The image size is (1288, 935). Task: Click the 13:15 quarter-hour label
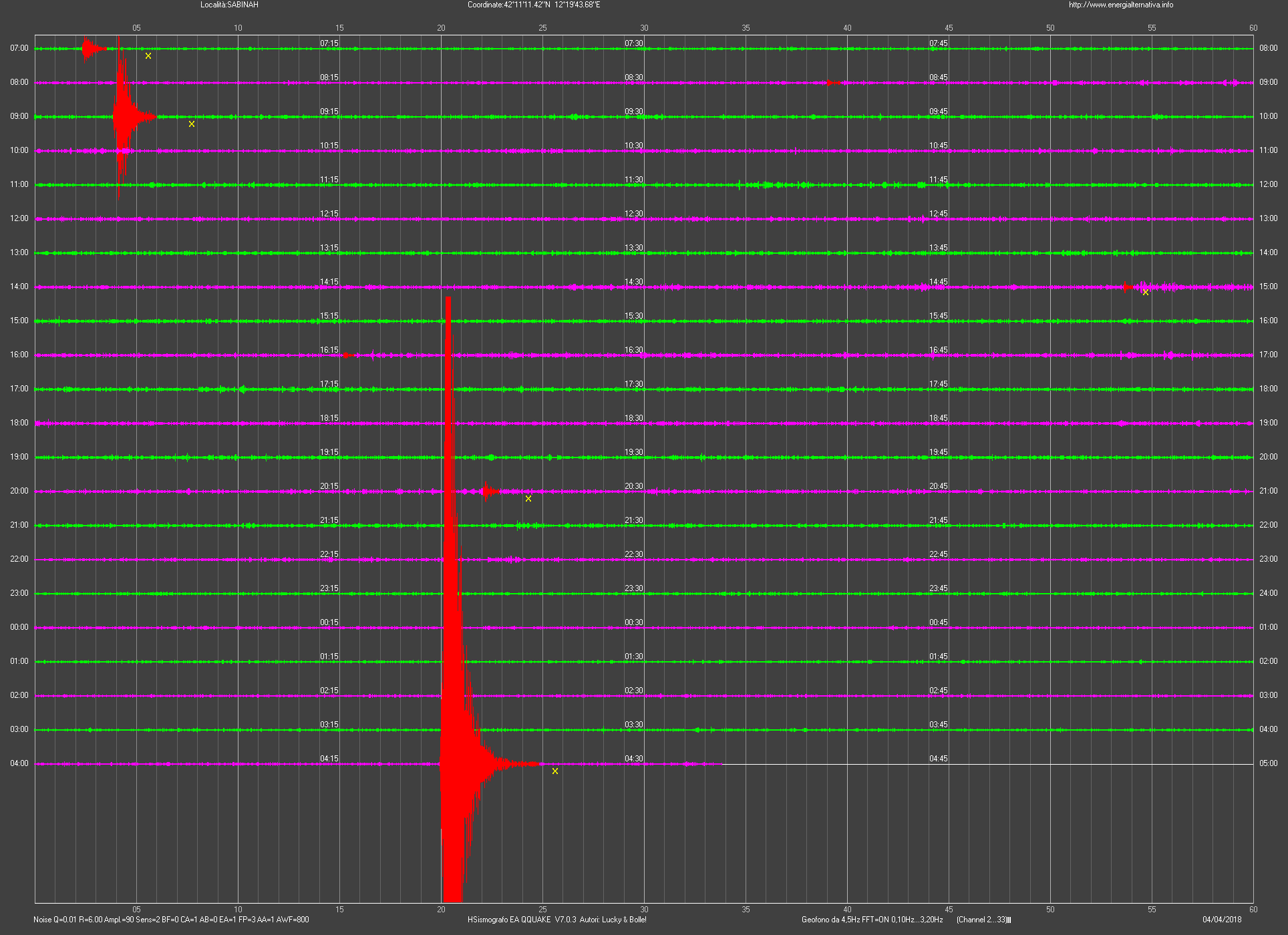pyautogui.click(x=329, y=248)
